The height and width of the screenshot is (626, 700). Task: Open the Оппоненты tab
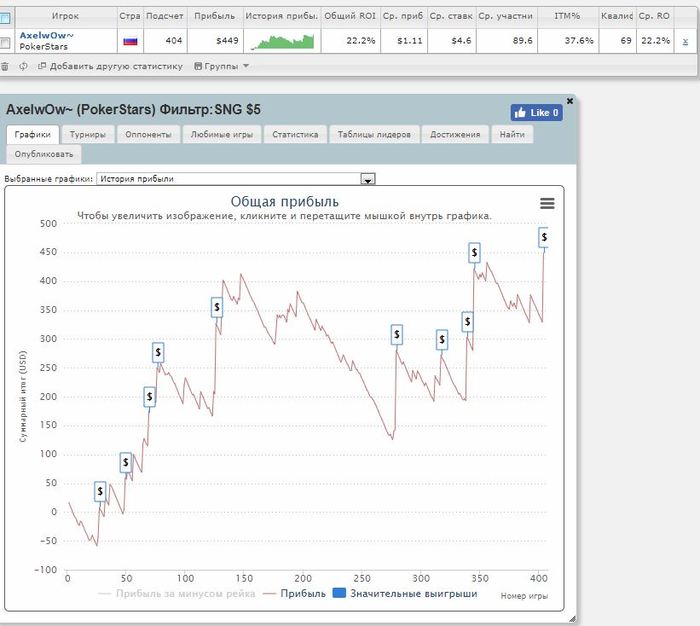[148, 134]
